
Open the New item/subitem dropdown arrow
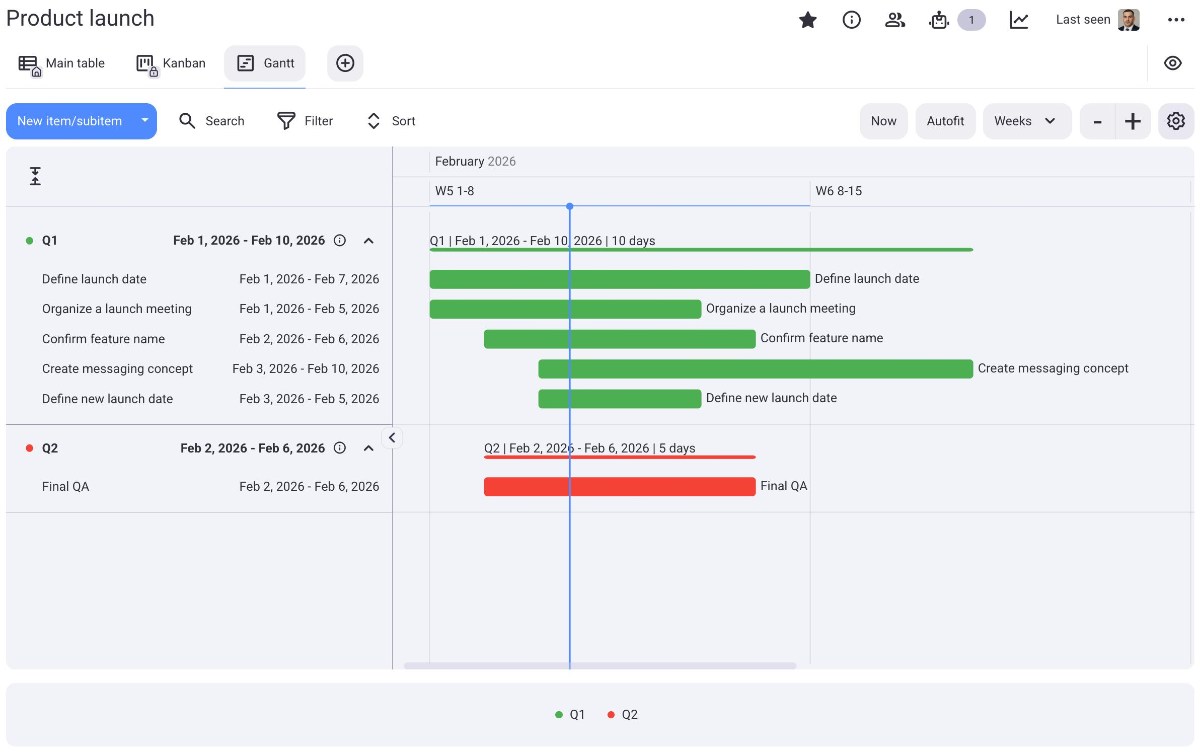click(x=144, y=121)
